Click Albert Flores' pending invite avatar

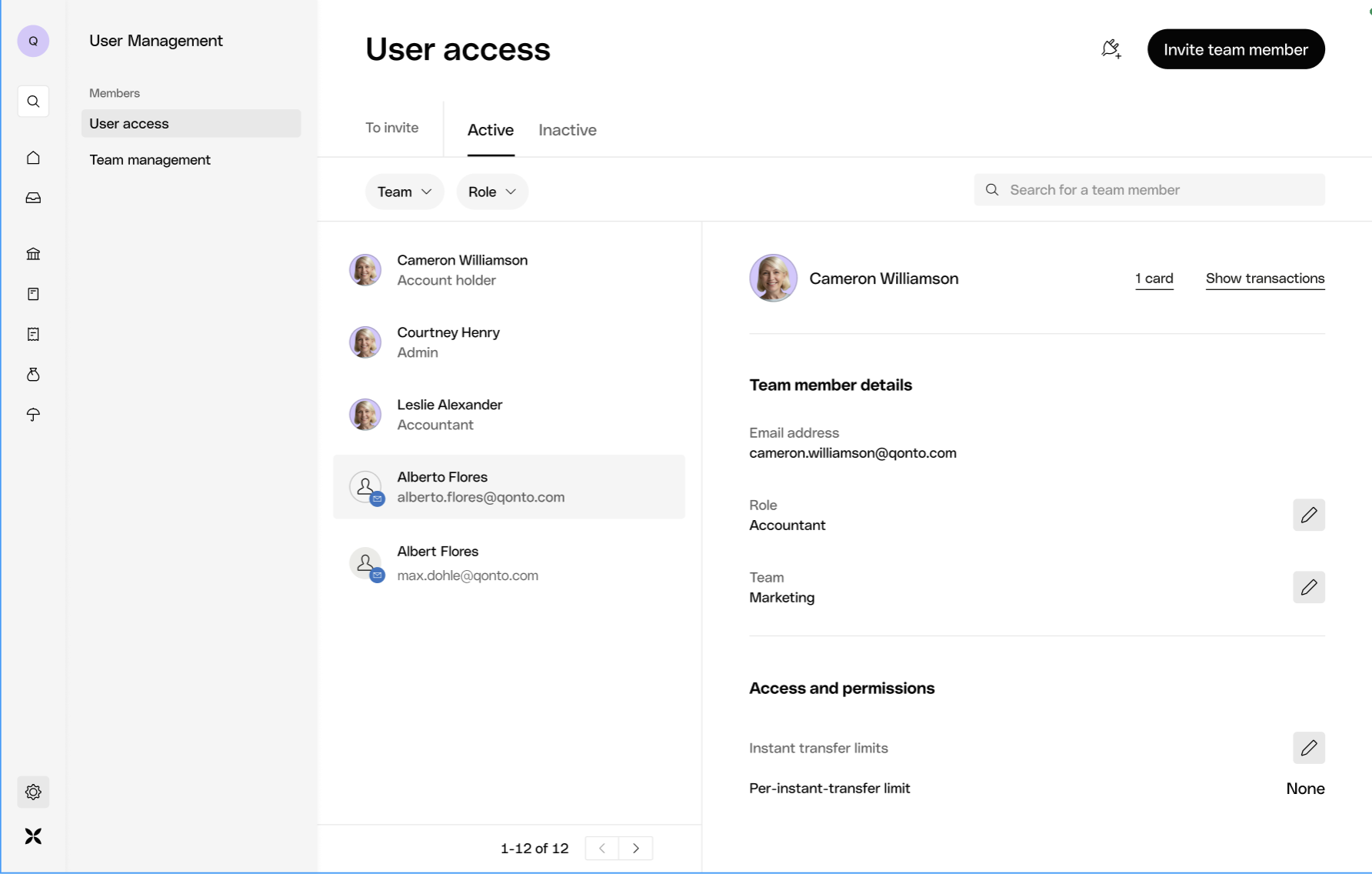coord(365,563)
